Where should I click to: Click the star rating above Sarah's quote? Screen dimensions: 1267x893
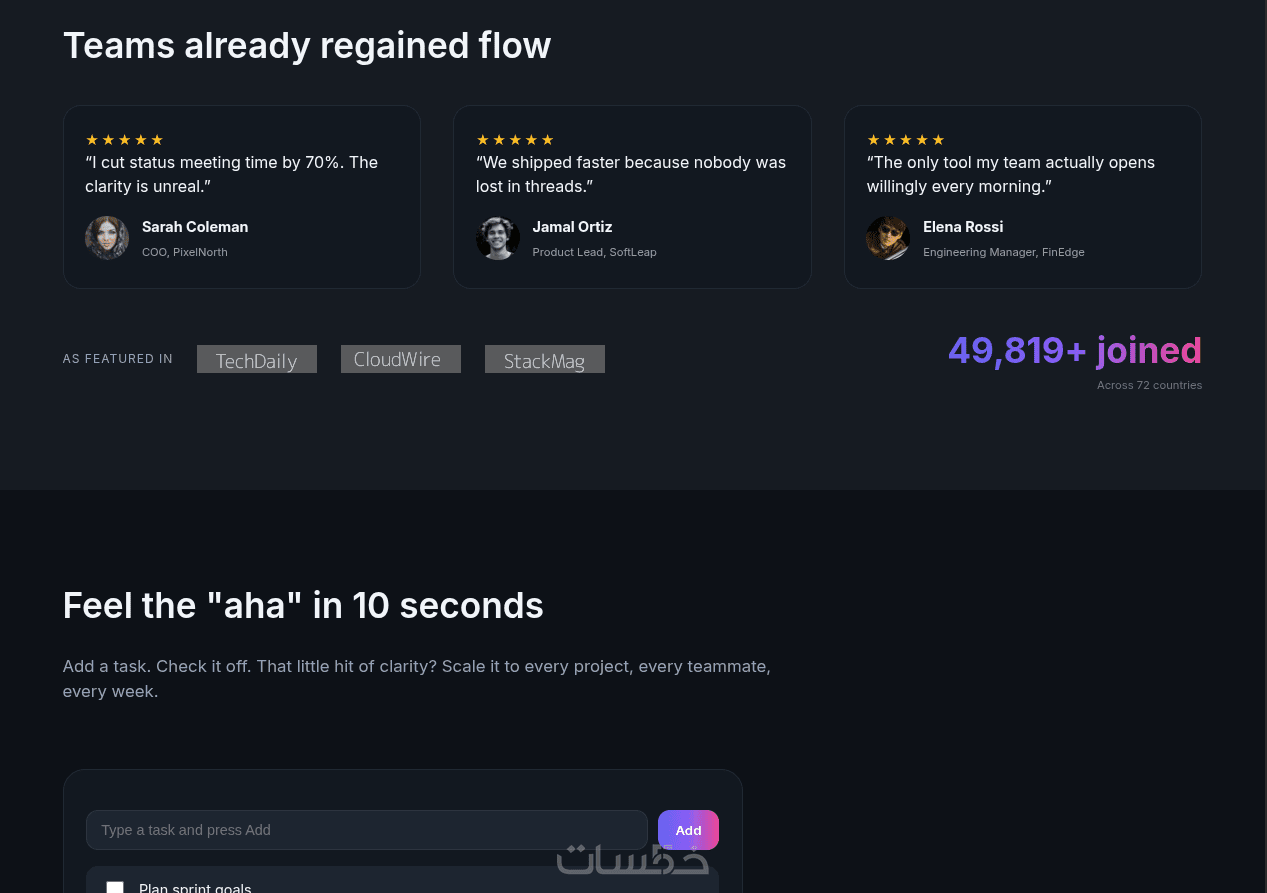tap(124, 140)
